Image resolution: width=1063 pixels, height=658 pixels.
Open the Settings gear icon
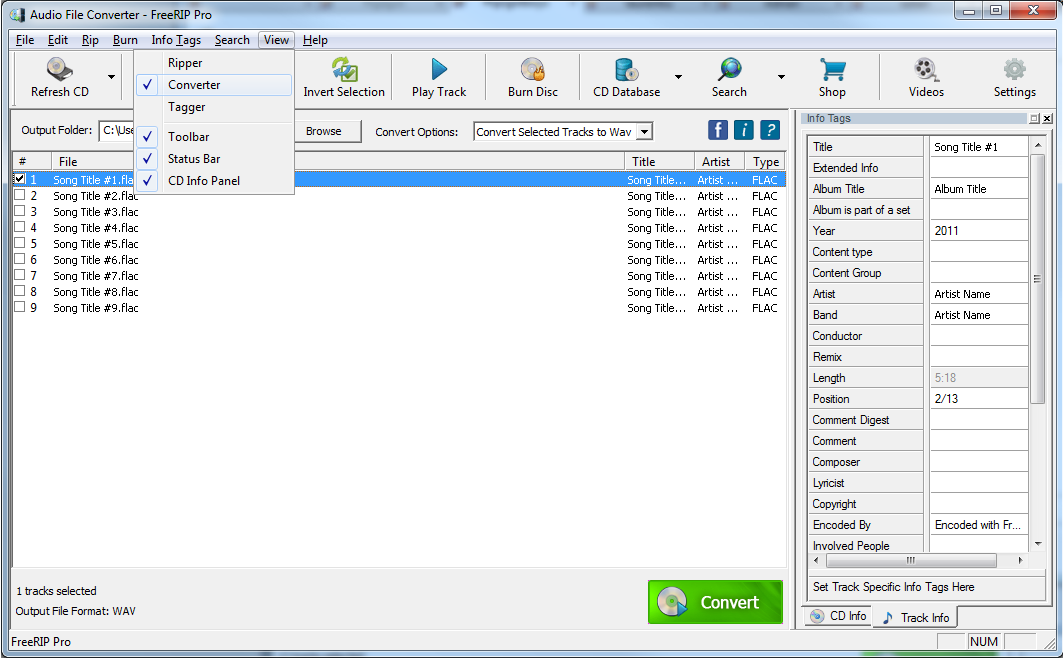(1014, 69)
